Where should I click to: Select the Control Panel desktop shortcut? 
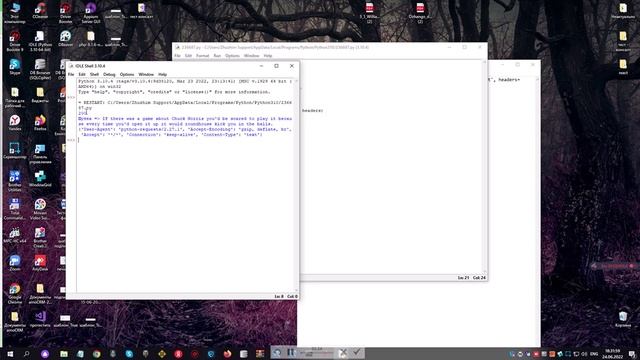coord(40,153)
